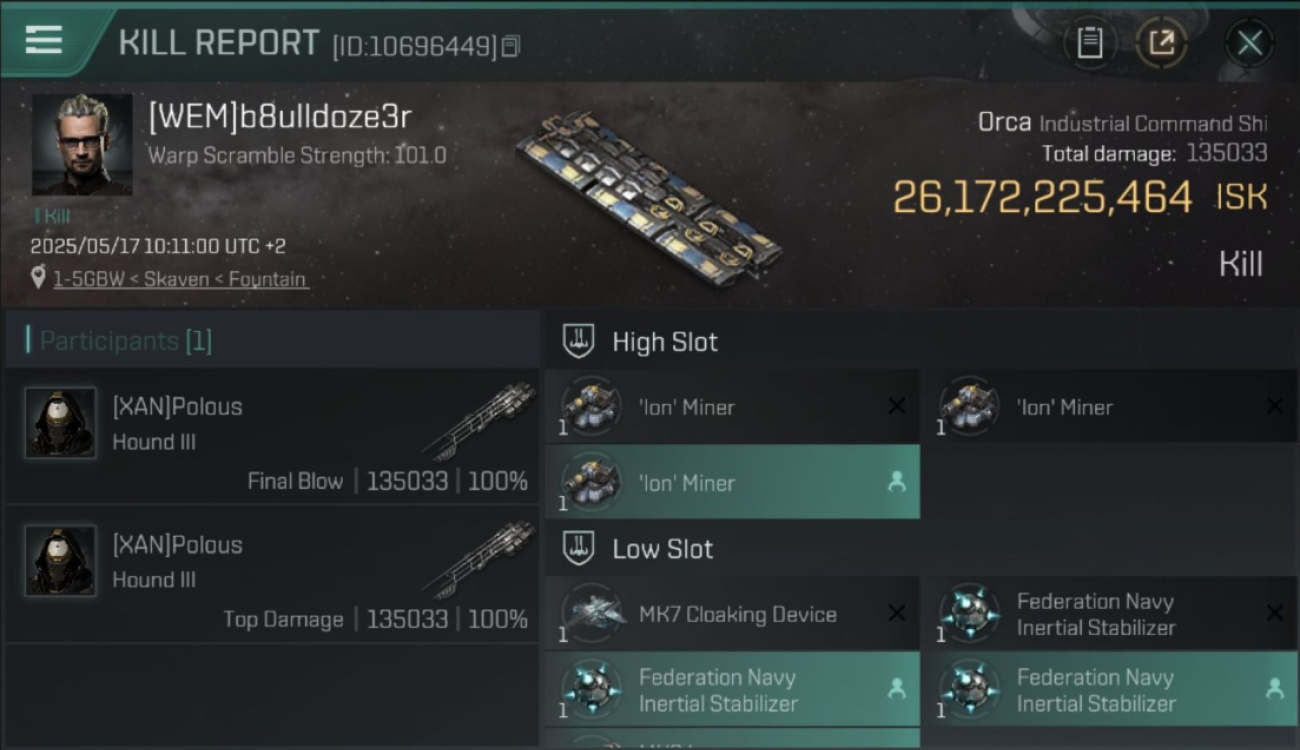
Task: Open the 1-5GBW Skaven Fountain location link
Action: tap(180, 279)
